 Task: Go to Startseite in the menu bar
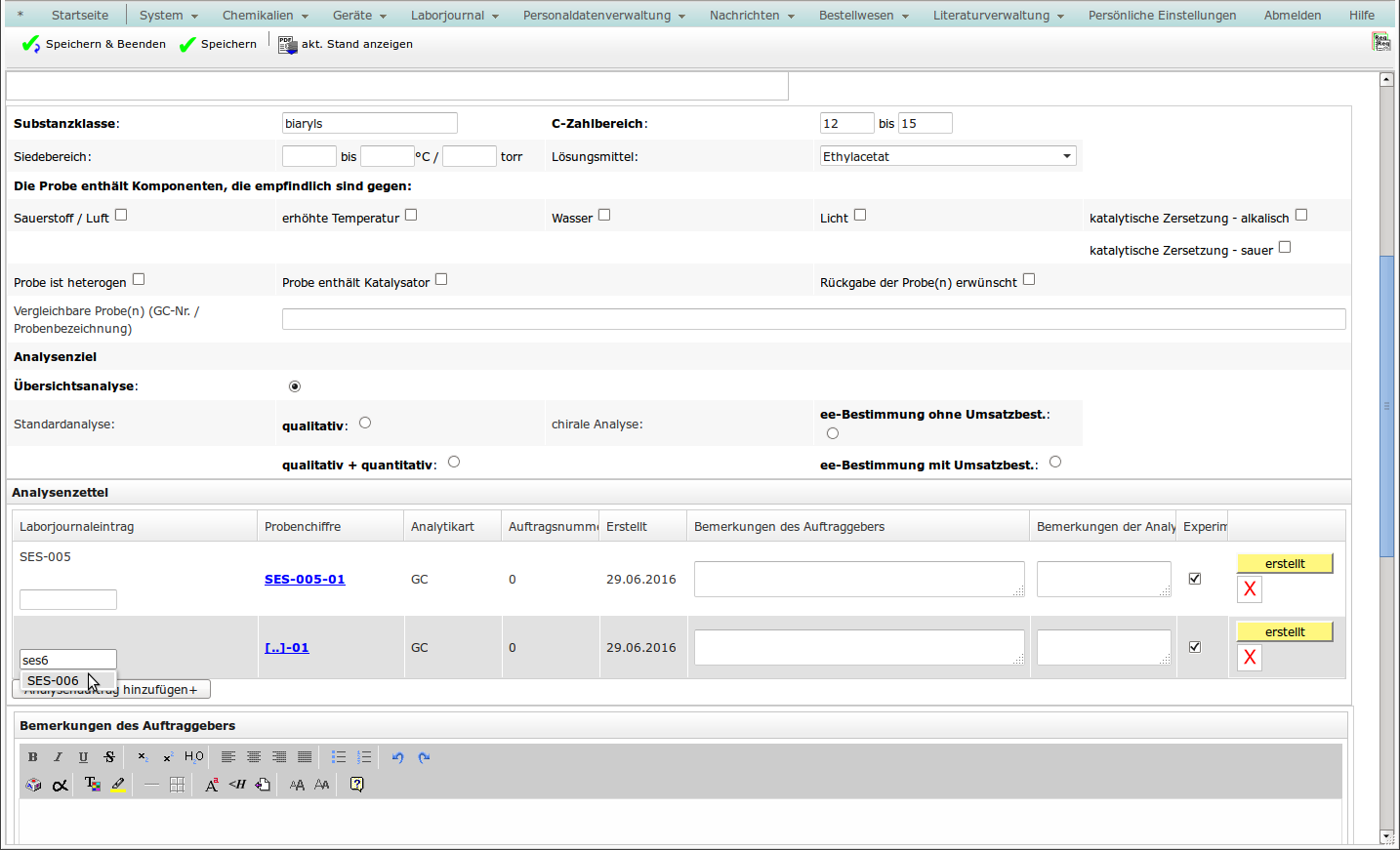pyautogui.click(x=80, y=16)
